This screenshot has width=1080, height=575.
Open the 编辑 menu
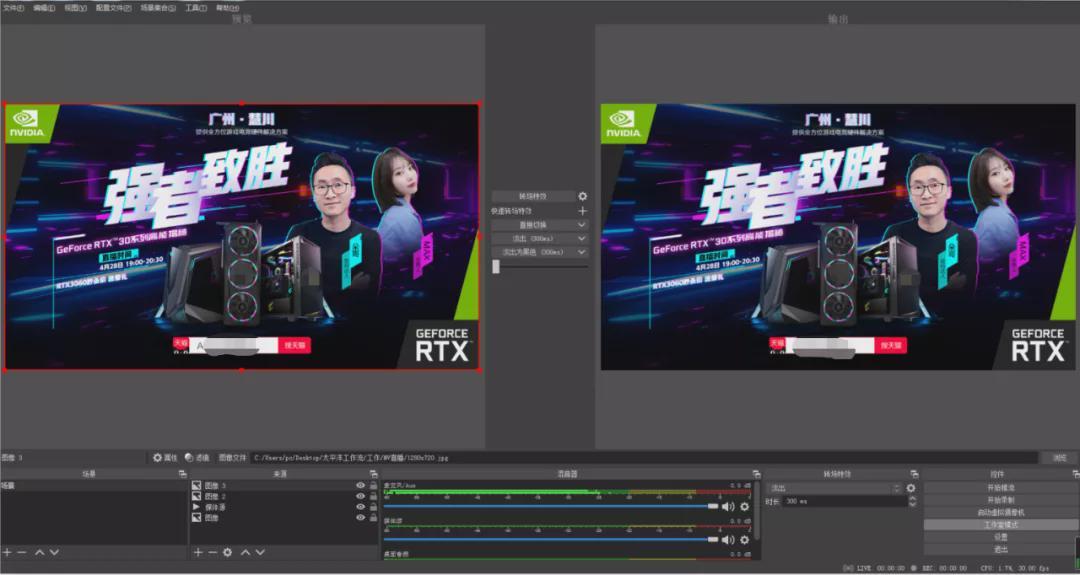(44, 8)
